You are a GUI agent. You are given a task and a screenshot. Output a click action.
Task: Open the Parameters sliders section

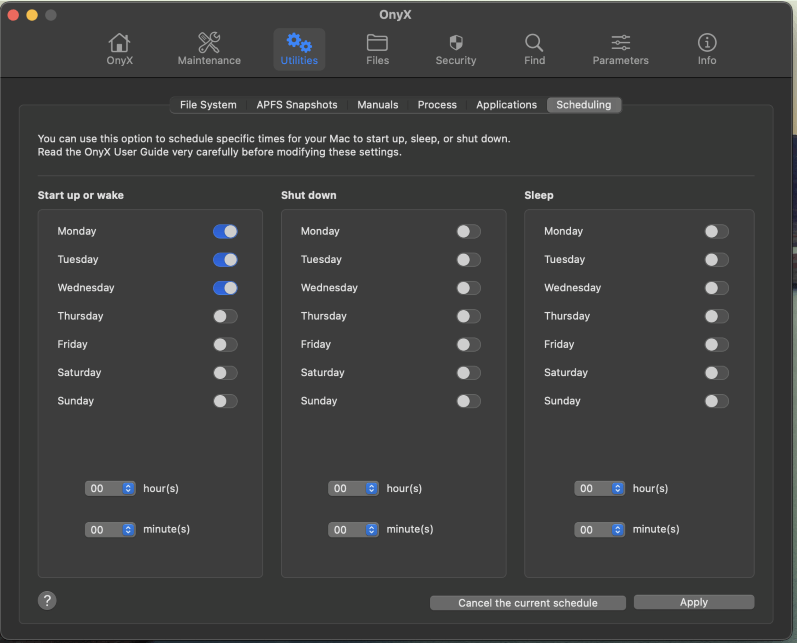[620, 49]
